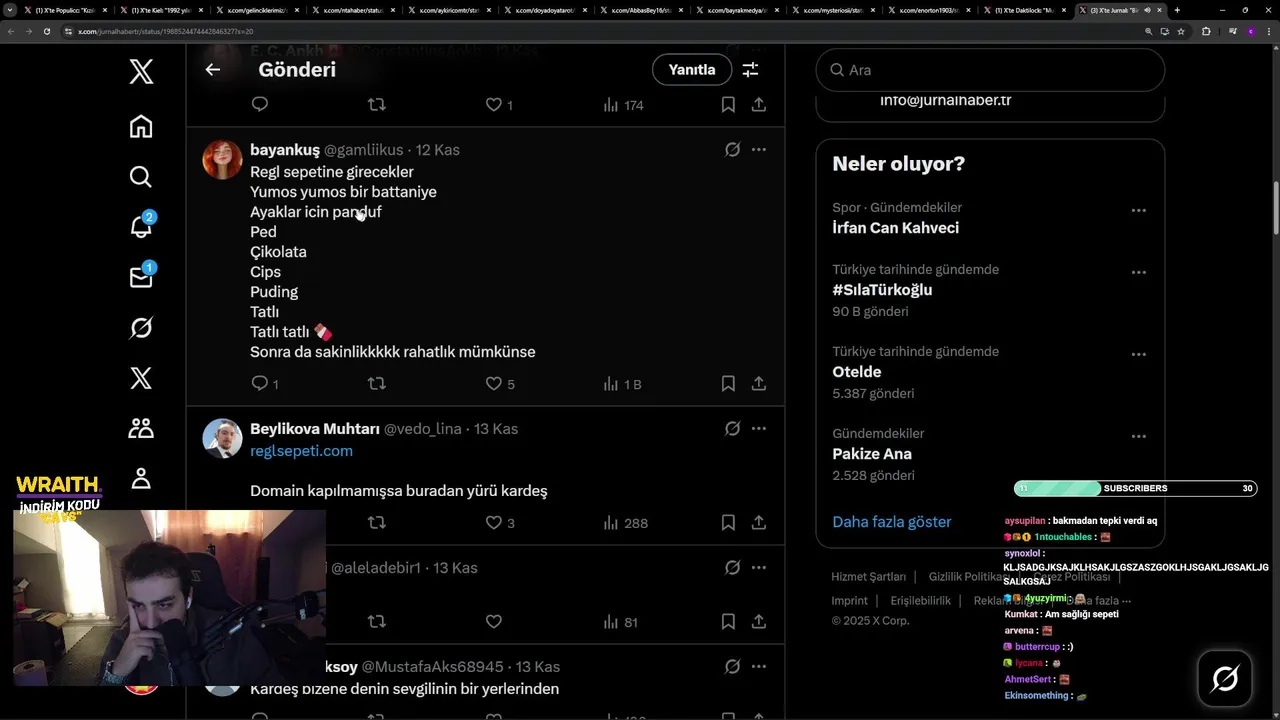The image size is (1280, 720).
Task: Open more menu for #SılaTürkoğlu trend
Action: tap(1138, 273)
